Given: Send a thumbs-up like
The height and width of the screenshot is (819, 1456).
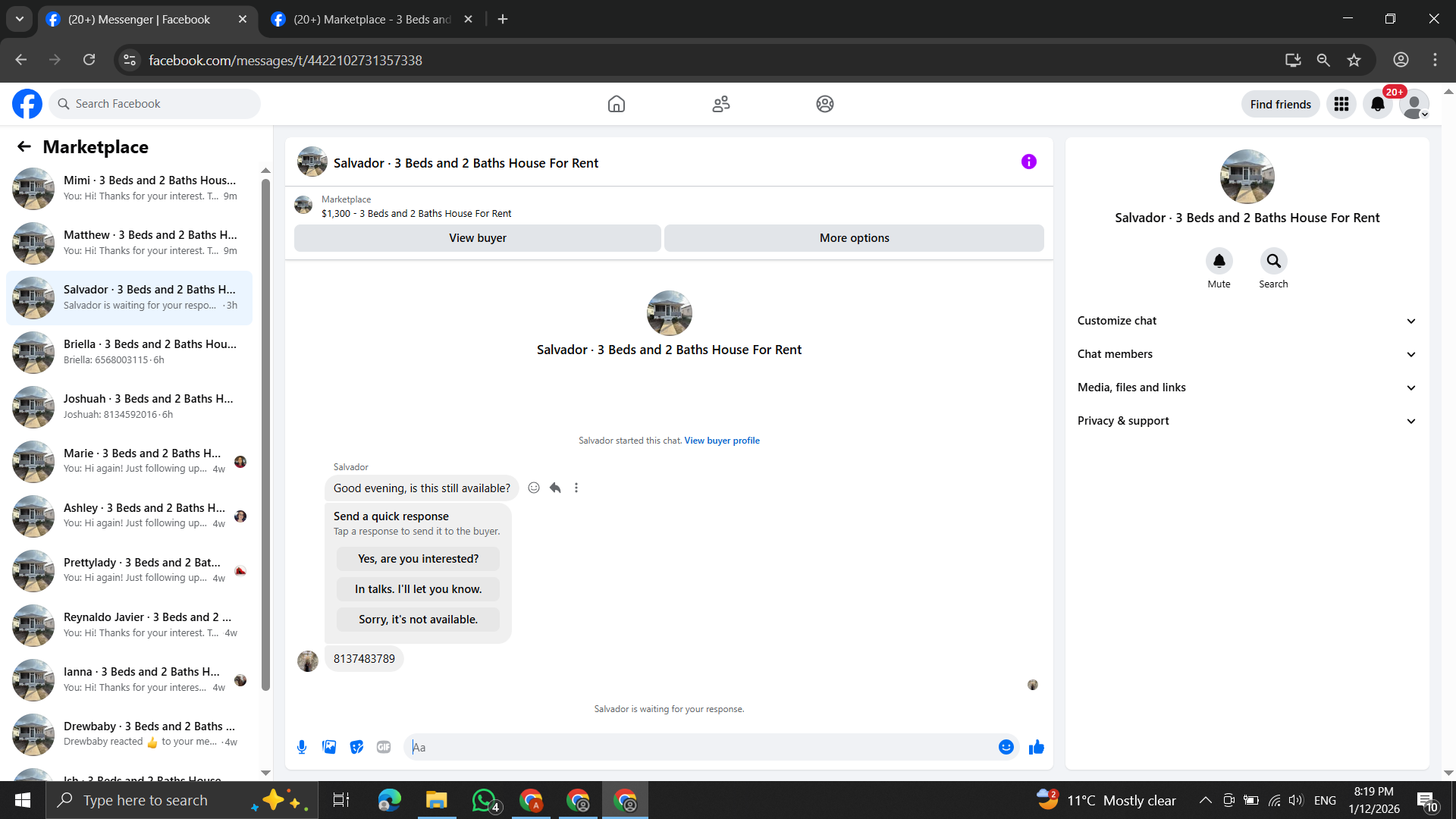Looking at the screenshot, I should tap(1036, 747).
